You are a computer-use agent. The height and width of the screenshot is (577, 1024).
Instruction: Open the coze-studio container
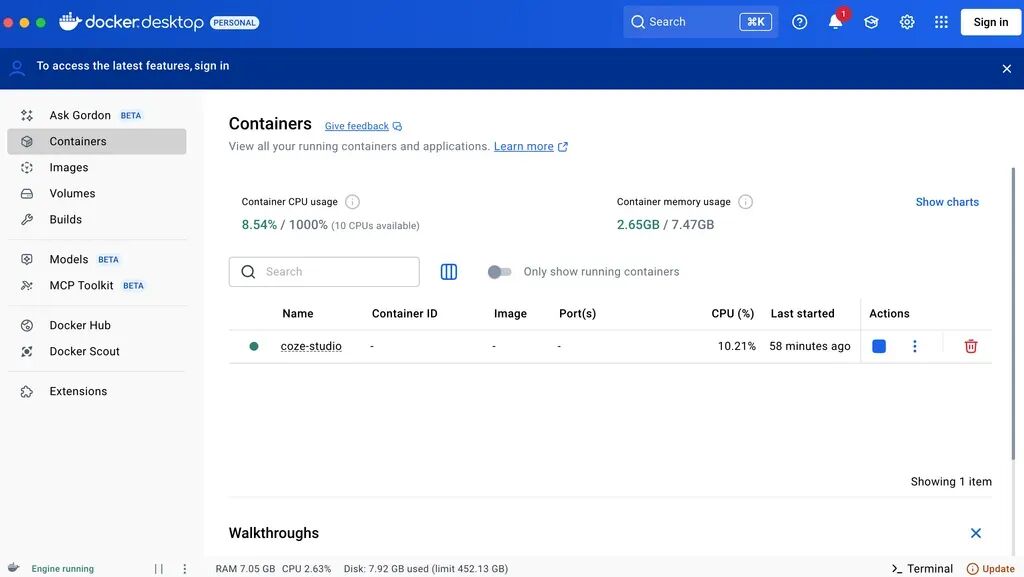311,346
